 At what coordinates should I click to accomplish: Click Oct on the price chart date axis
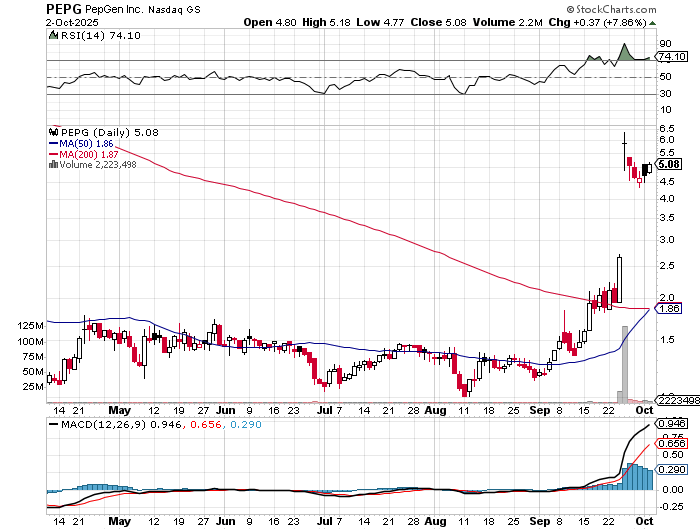click(644, 410)
